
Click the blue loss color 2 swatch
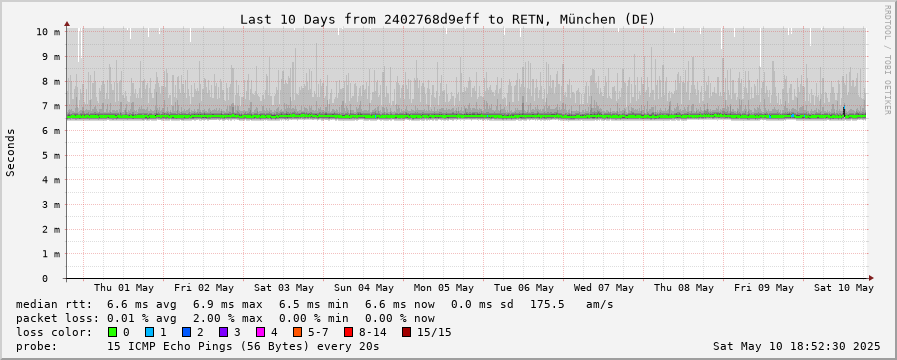click(186, 332)
